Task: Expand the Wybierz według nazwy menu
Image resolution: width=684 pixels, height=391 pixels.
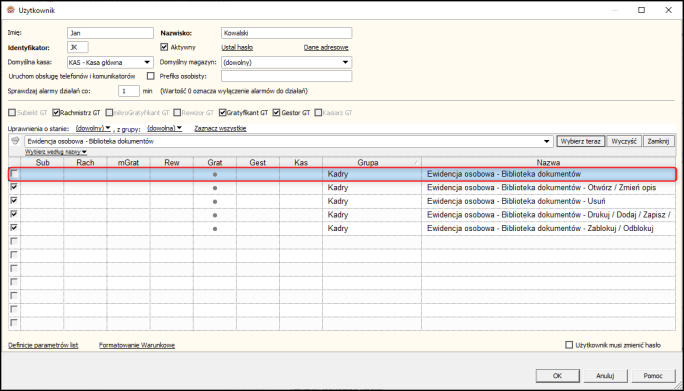Action: (56, 152)
